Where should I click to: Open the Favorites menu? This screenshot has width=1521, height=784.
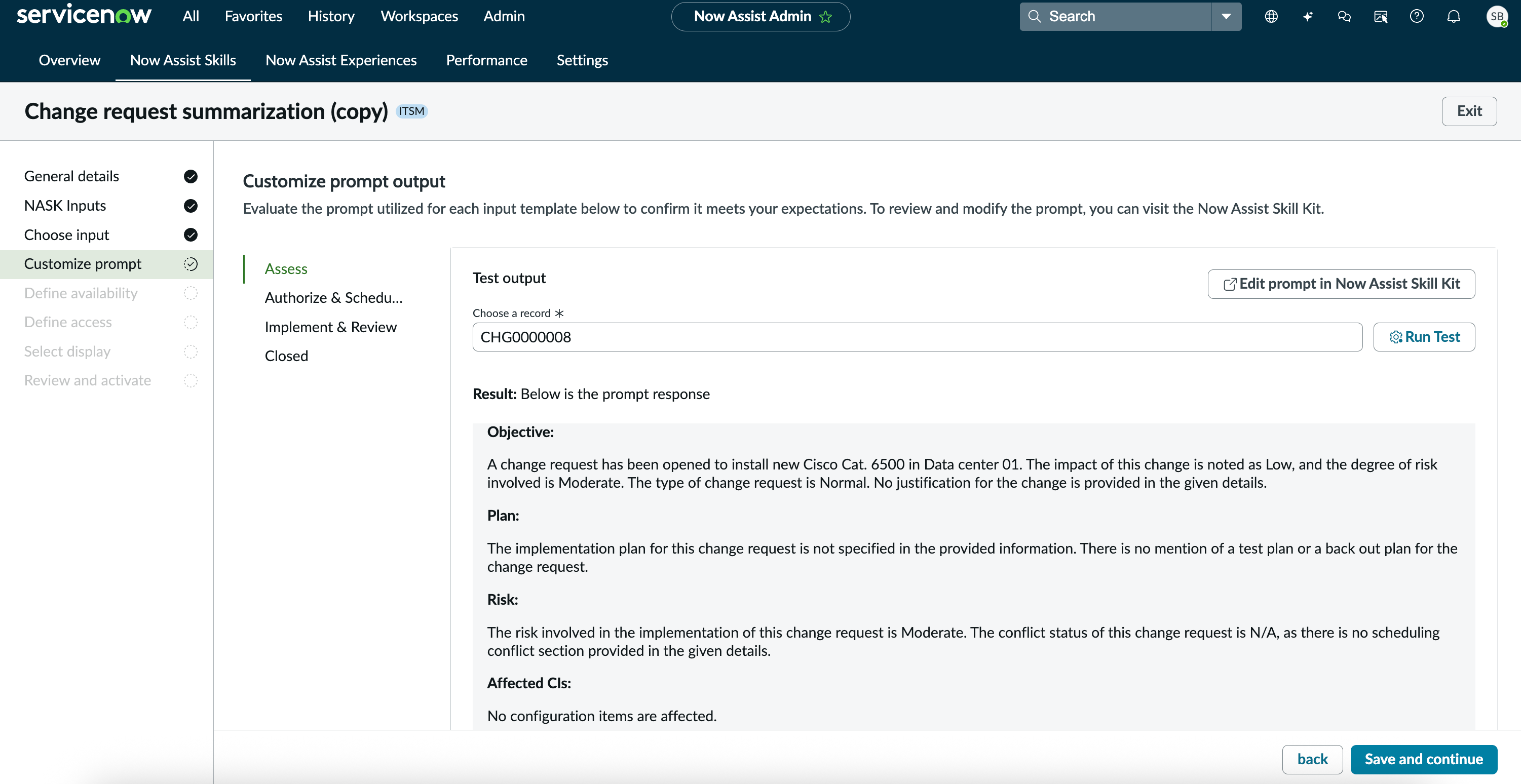(x=253, y=16)
